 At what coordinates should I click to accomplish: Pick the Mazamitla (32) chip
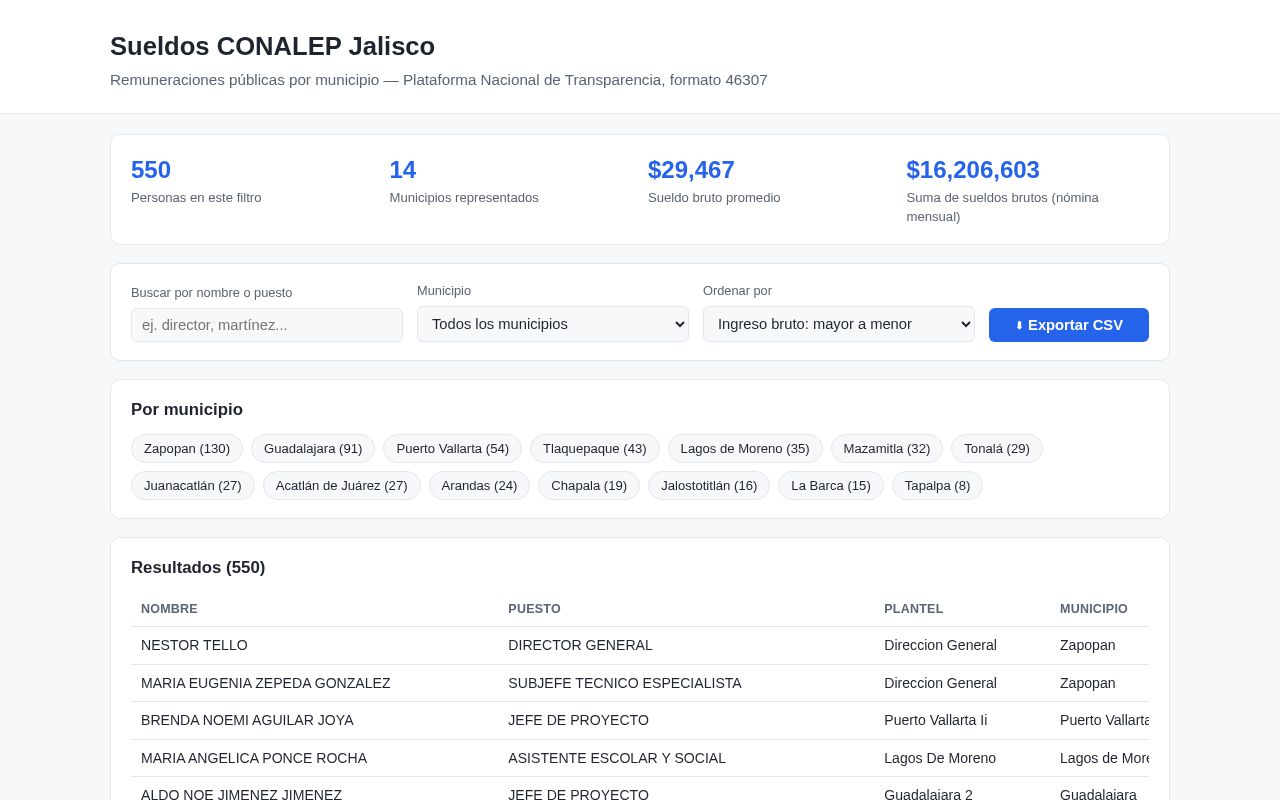[x=887, y=448]
